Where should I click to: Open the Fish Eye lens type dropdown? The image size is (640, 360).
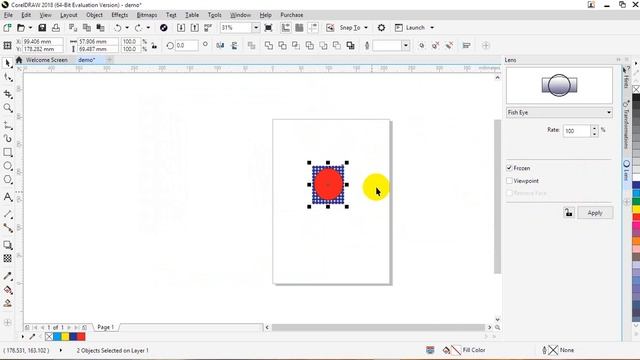(559, 112)
